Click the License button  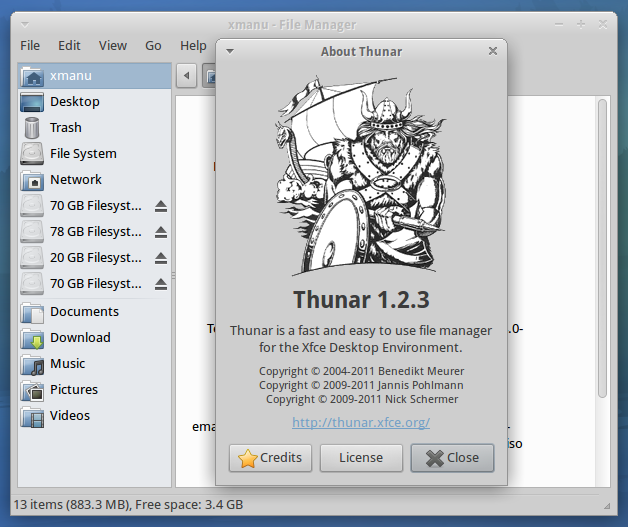click(x=361, y=458)
